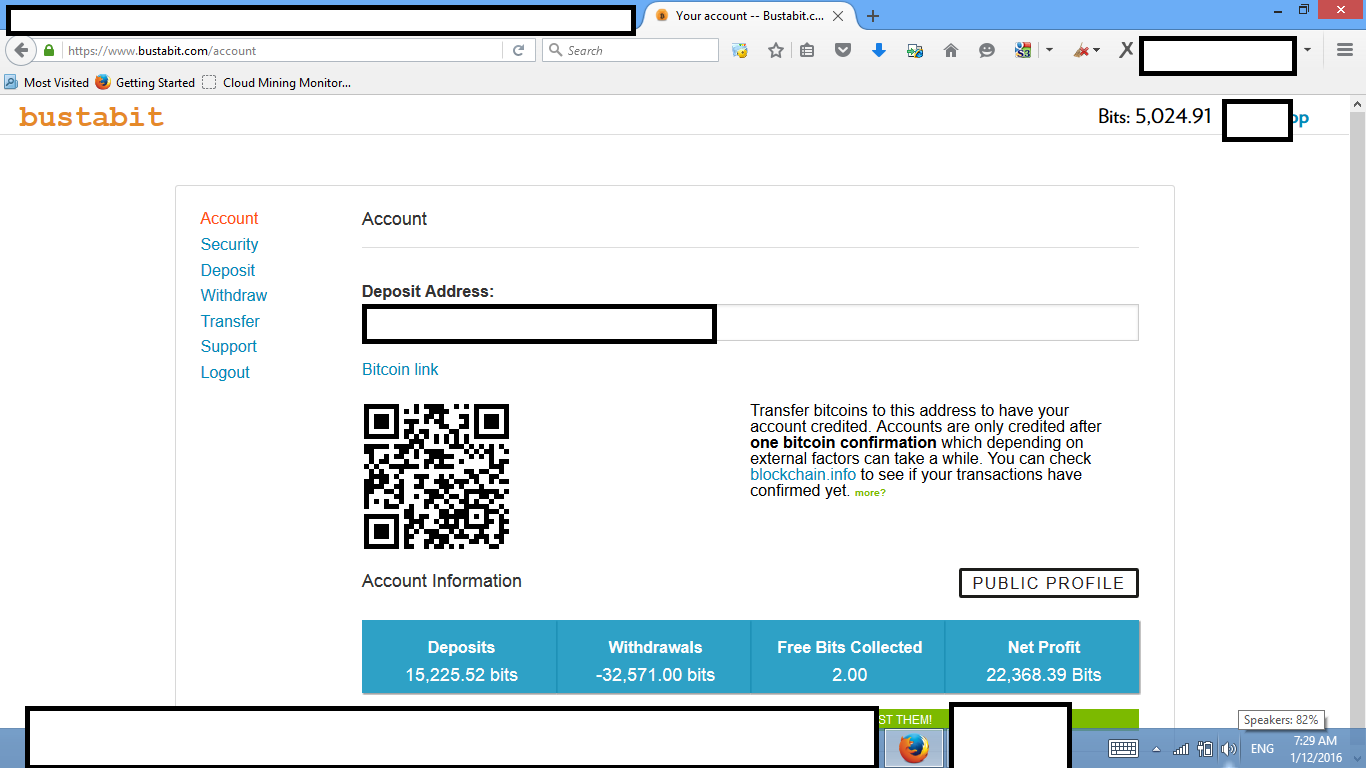Click the green arrow page sync icon
Screen dimensions: 1366x768
915,50
